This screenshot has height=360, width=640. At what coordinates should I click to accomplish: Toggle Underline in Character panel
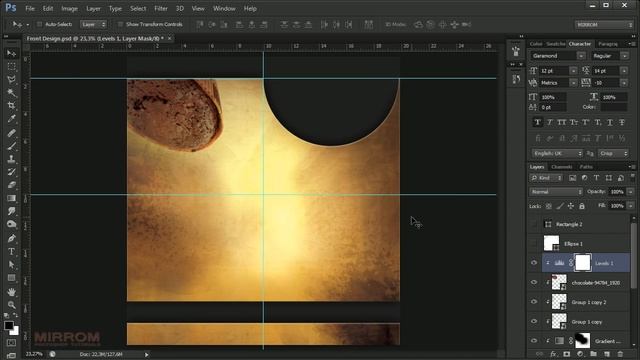click(x=610, y=122)
